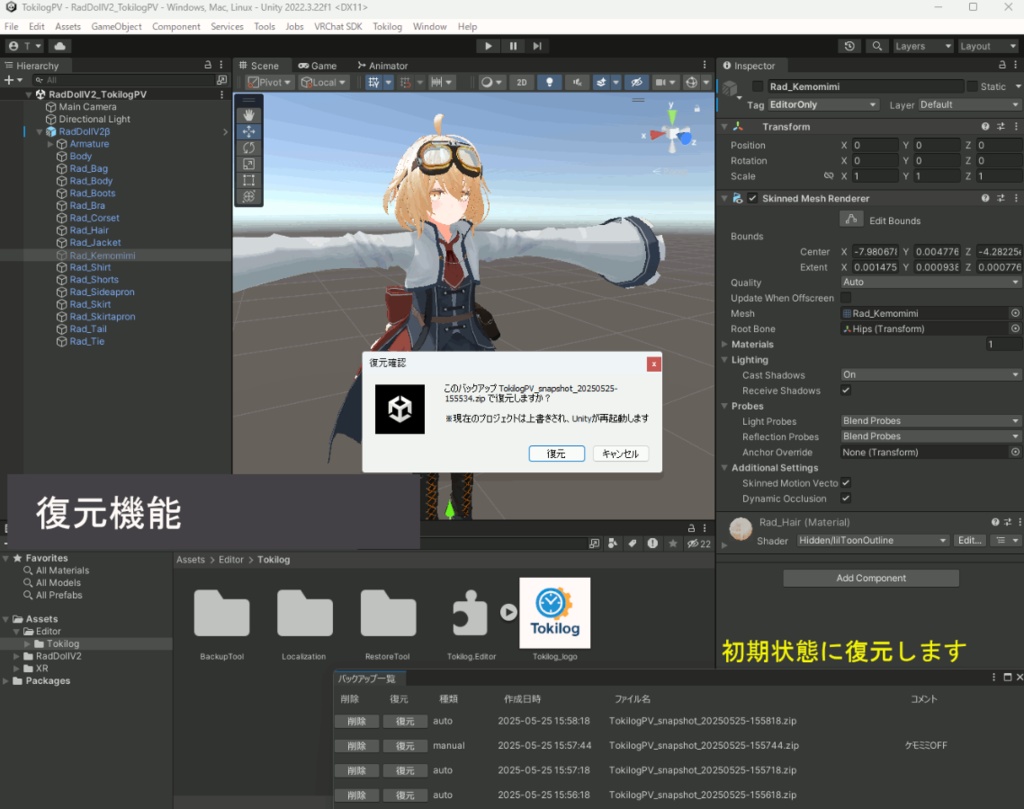Select the Hand tool in the Scene view
This screenshot has width=1024, height=809.
(248, 115)
